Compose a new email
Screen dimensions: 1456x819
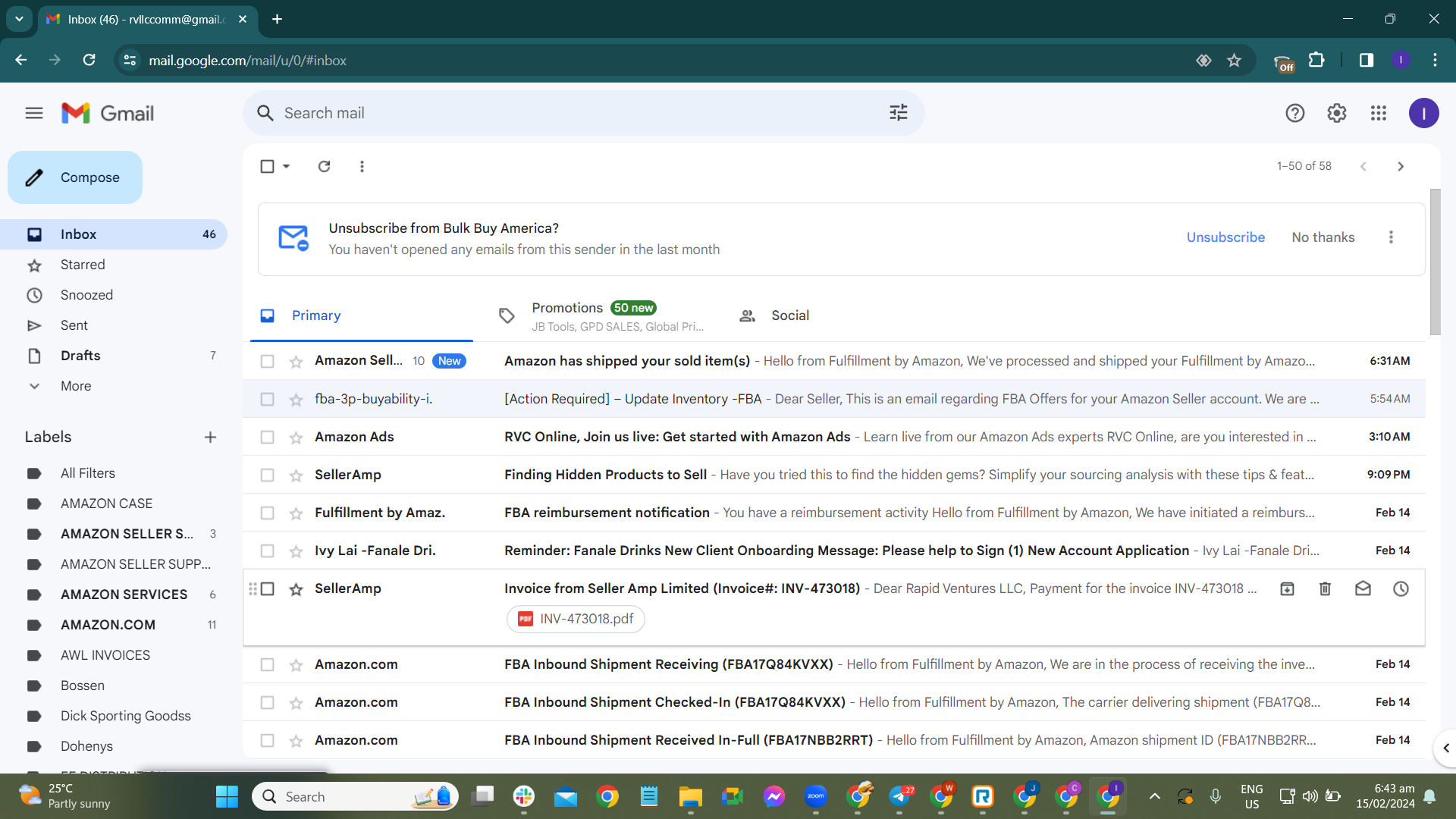pyautogui.click(x=75, y=177)
